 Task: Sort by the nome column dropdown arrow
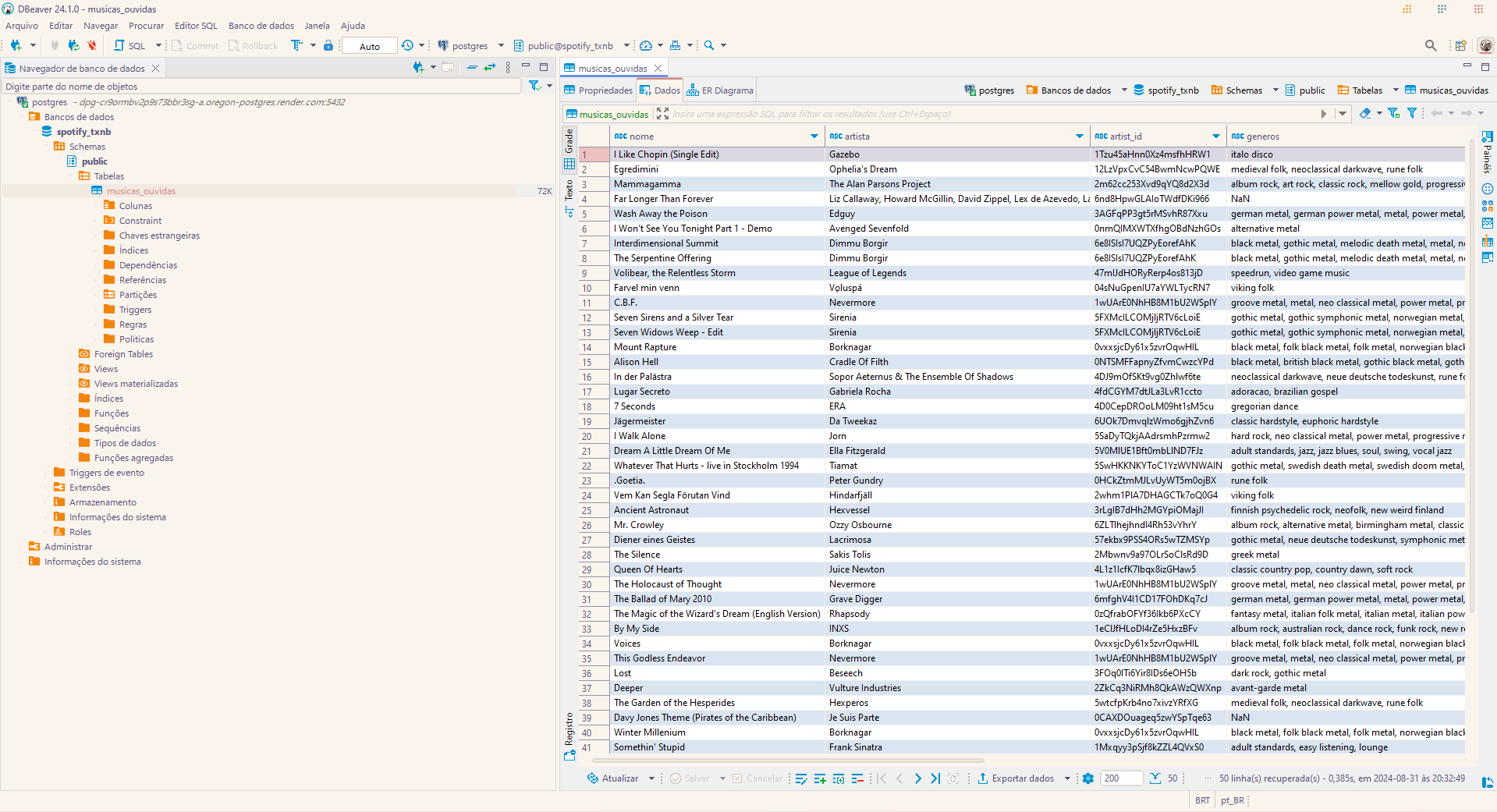point(814,137)
